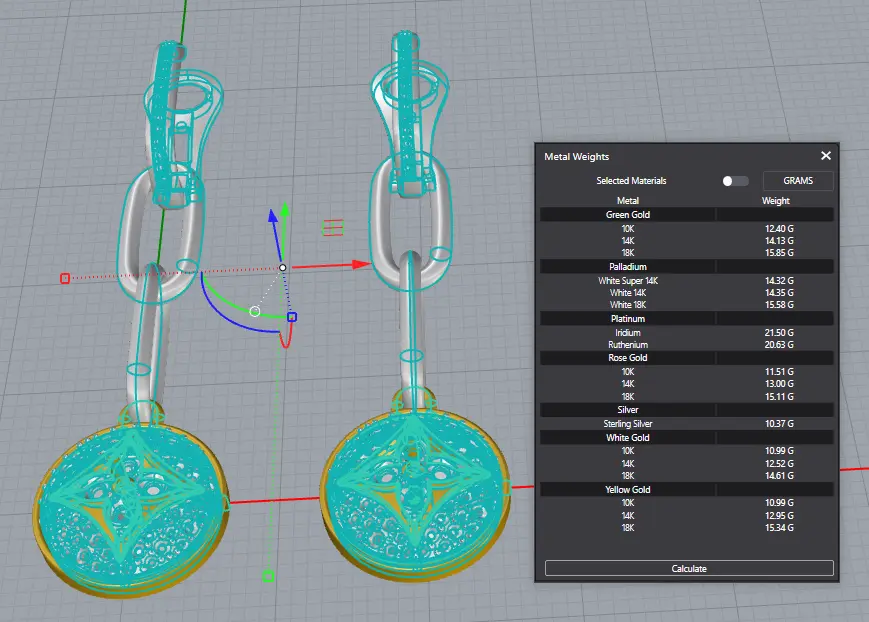Click the Yellow Gold group header
Viewport: 869px width, 622px height.
pos(628,489)
